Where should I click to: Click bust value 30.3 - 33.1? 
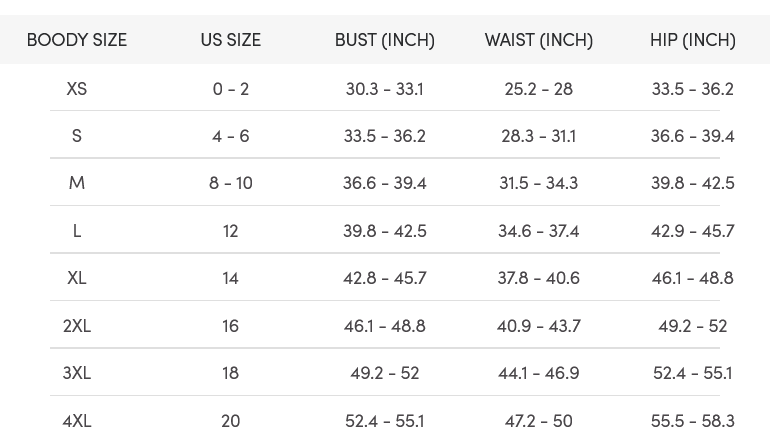[385, 89]
